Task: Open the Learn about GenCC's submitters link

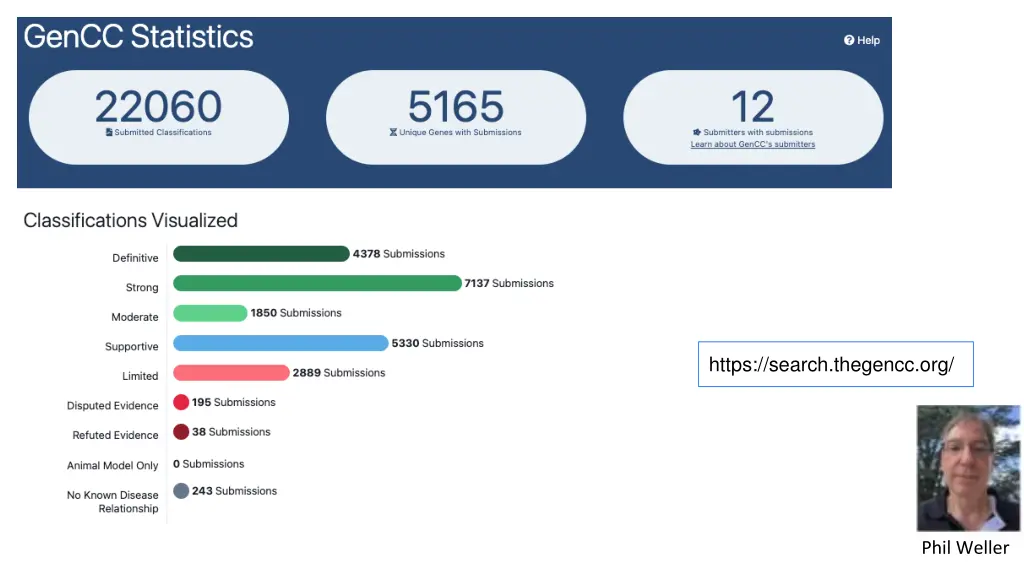Action: pos(753,144)
